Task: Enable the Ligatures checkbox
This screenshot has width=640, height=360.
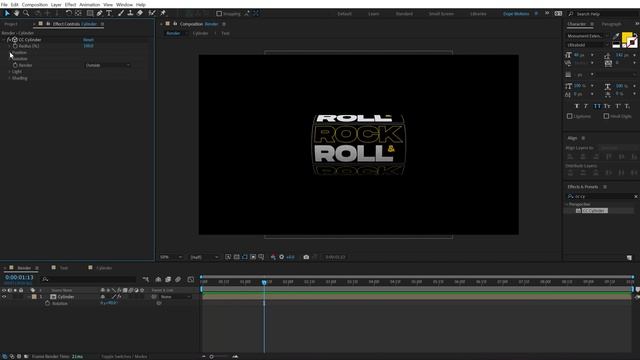Action: coord(569,116)
